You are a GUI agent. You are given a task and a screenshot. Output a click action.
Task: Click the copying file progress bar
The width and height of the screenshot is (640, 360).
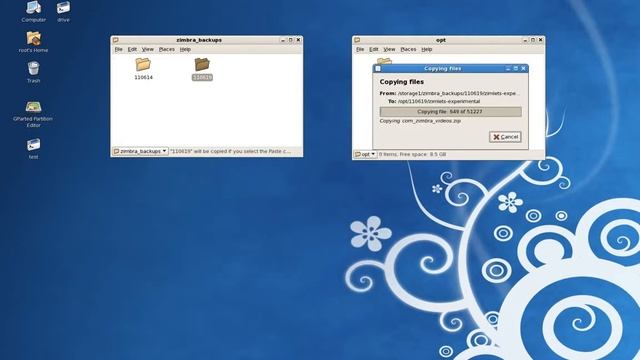tap(451, 111)
